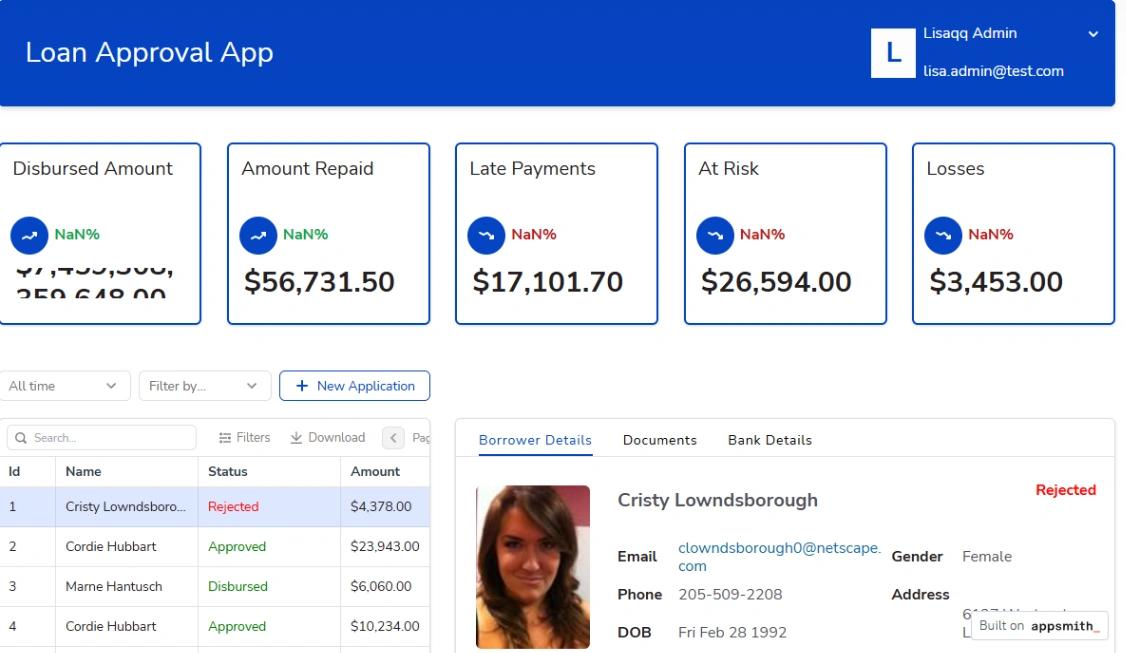1126x653 pixels.
Task: Select Cordie Hubbart row with $10,234.00
Action: (x=215, y=626)
